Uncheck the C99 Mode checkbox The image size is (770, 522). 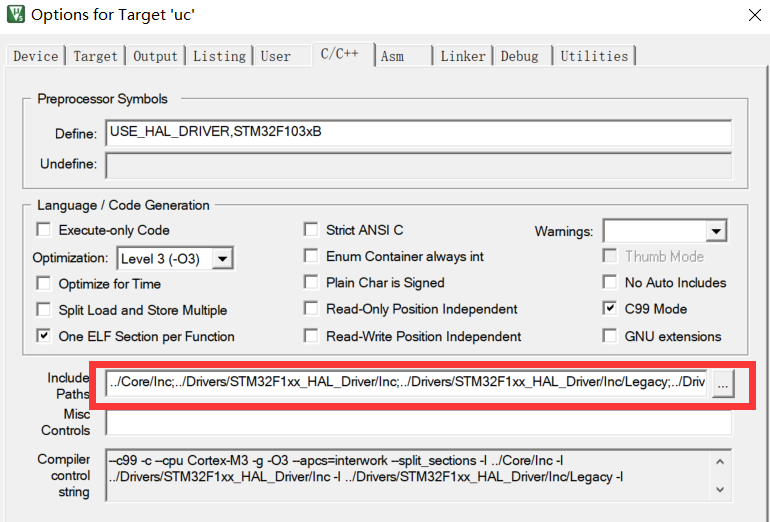pos(610,309)
